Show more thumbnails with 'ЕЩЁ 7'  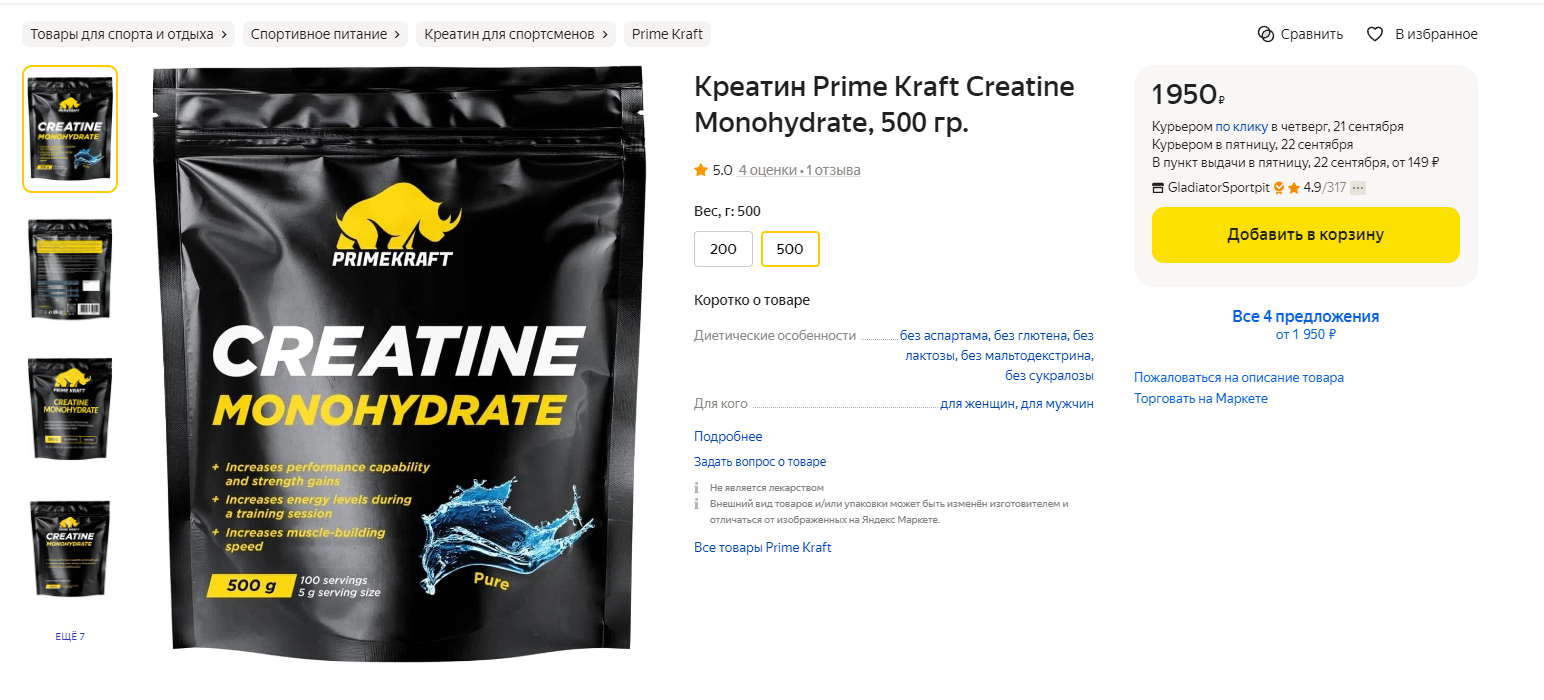click(70, 637)
